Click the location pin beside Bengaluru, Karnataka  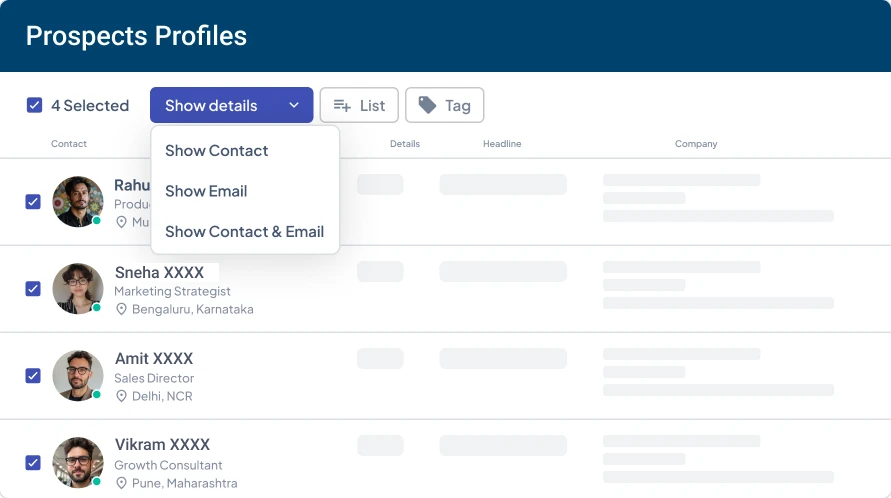point(122,310)
